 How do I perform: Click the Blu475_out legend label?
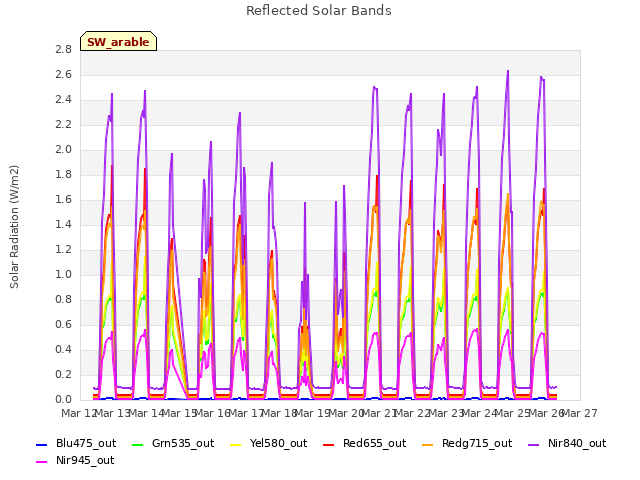(86, 443)
